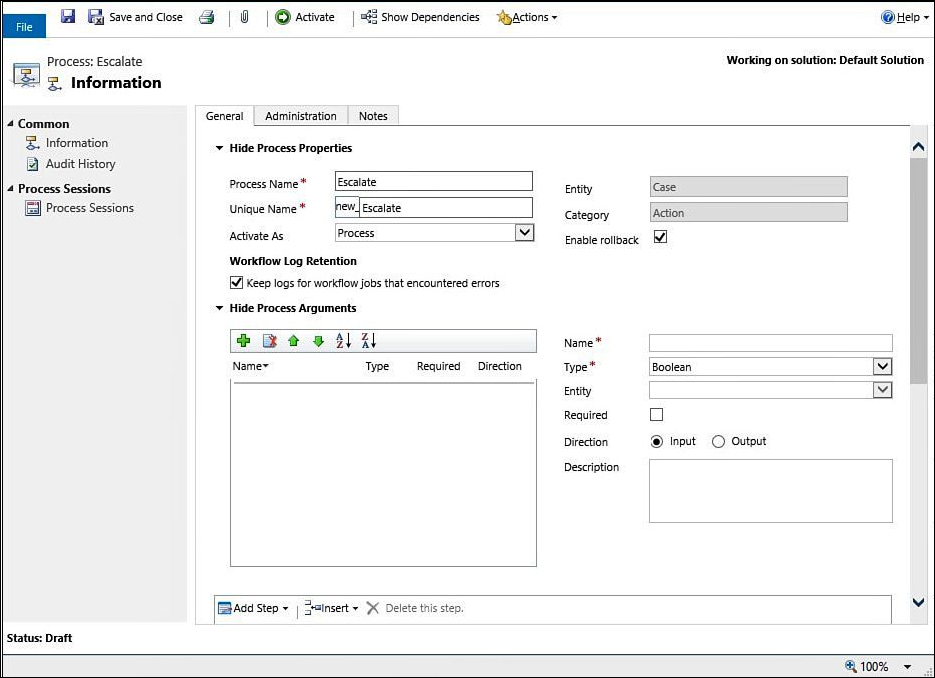The image size is (935, 678).
Task: Select the Output direction radio button
Action: [718, 441]
